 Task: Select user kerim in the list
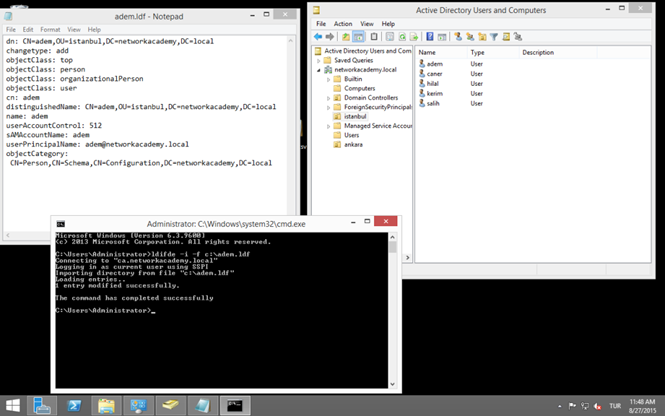click(435, 93)
